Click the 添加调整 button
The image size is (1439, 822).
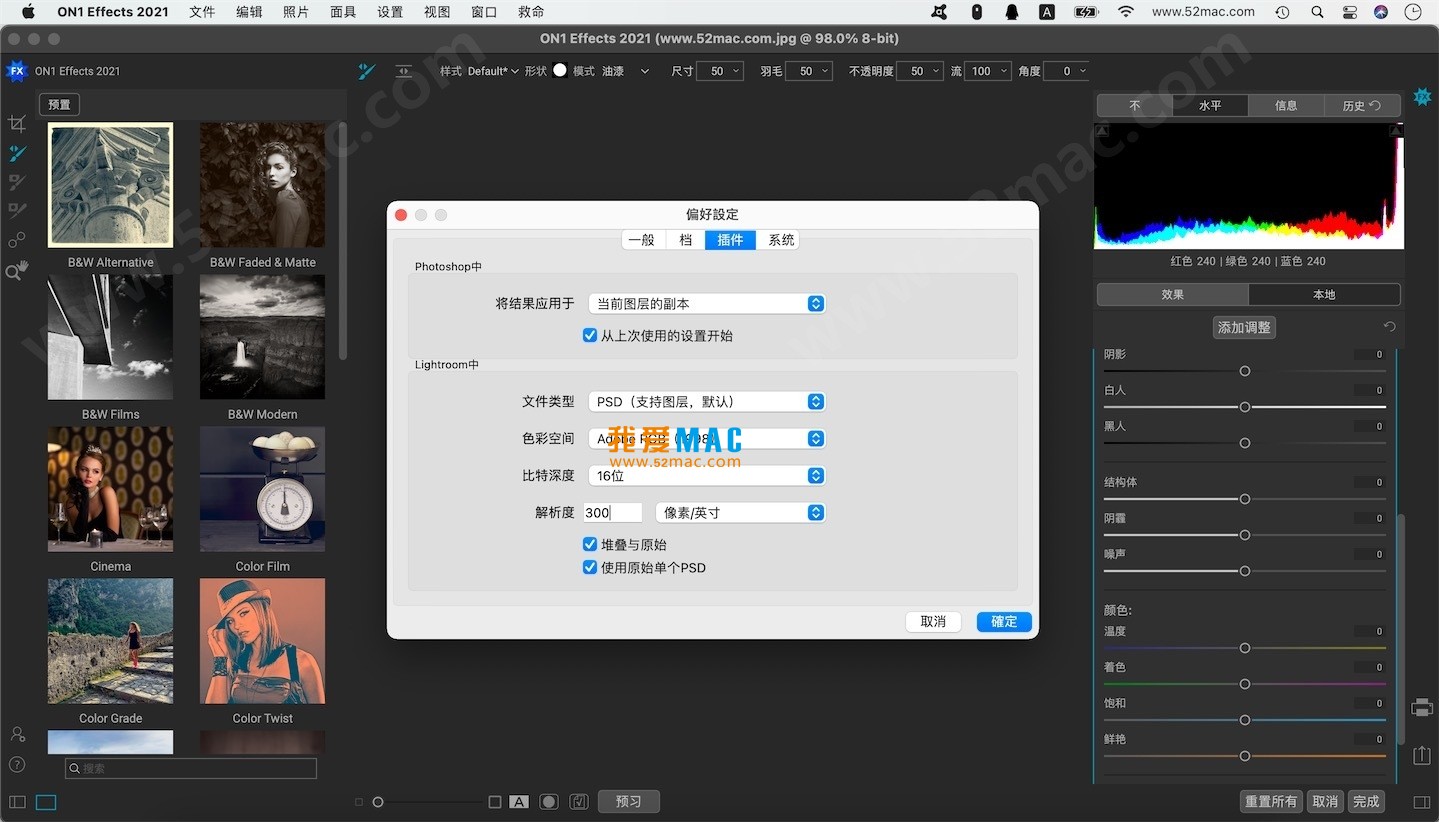click(1244, 327)
